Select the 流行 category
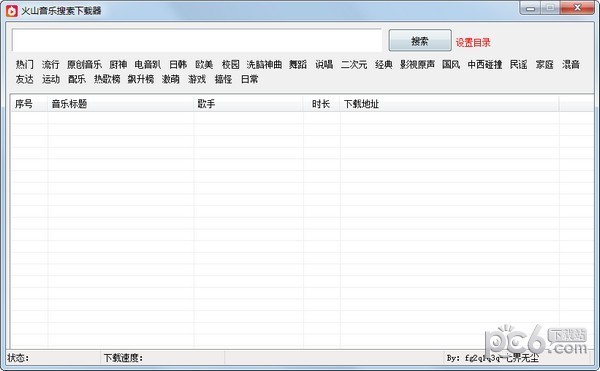 coord(51,64)
